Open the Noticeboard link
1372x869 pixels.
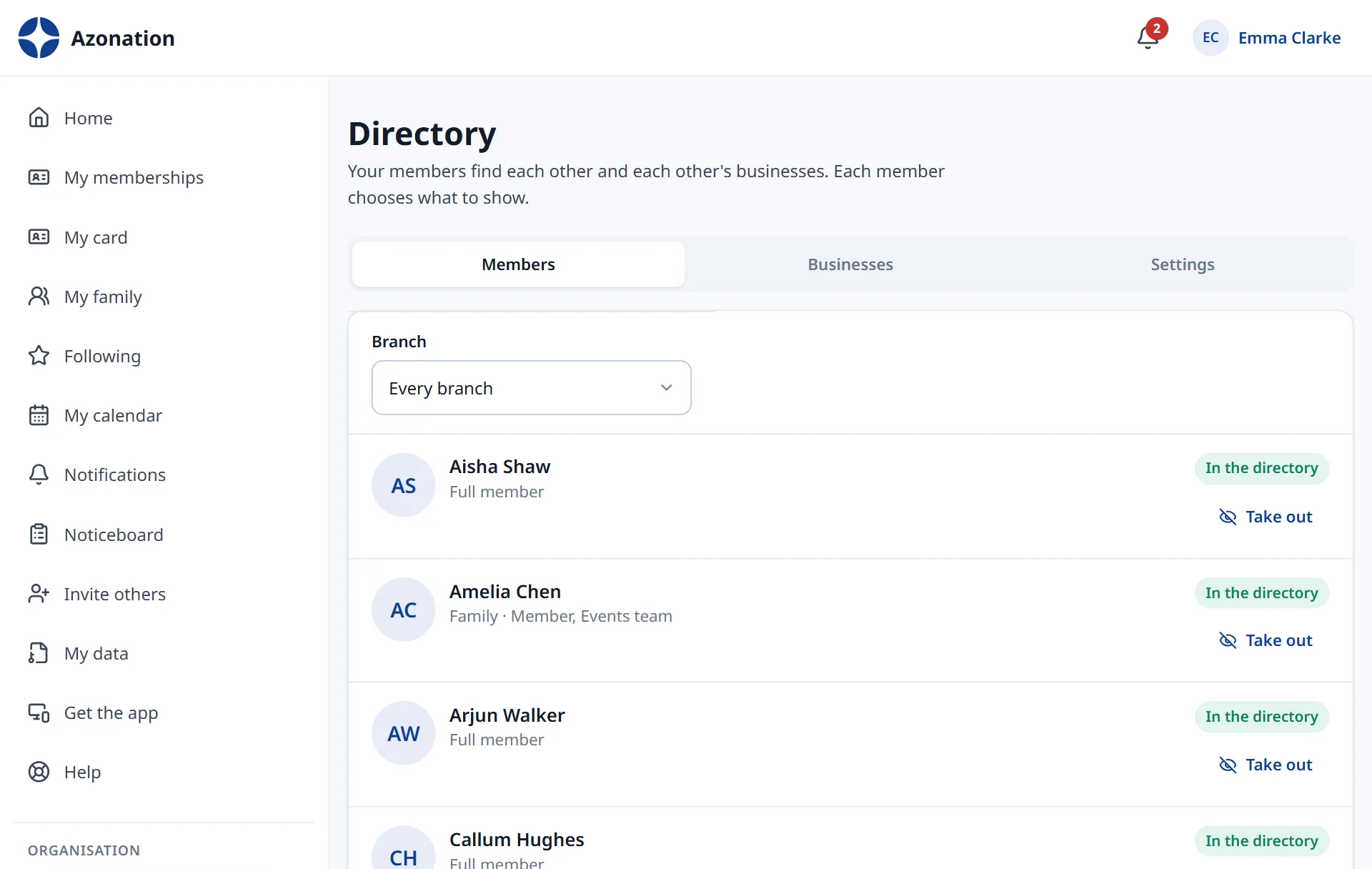[114, 535]
